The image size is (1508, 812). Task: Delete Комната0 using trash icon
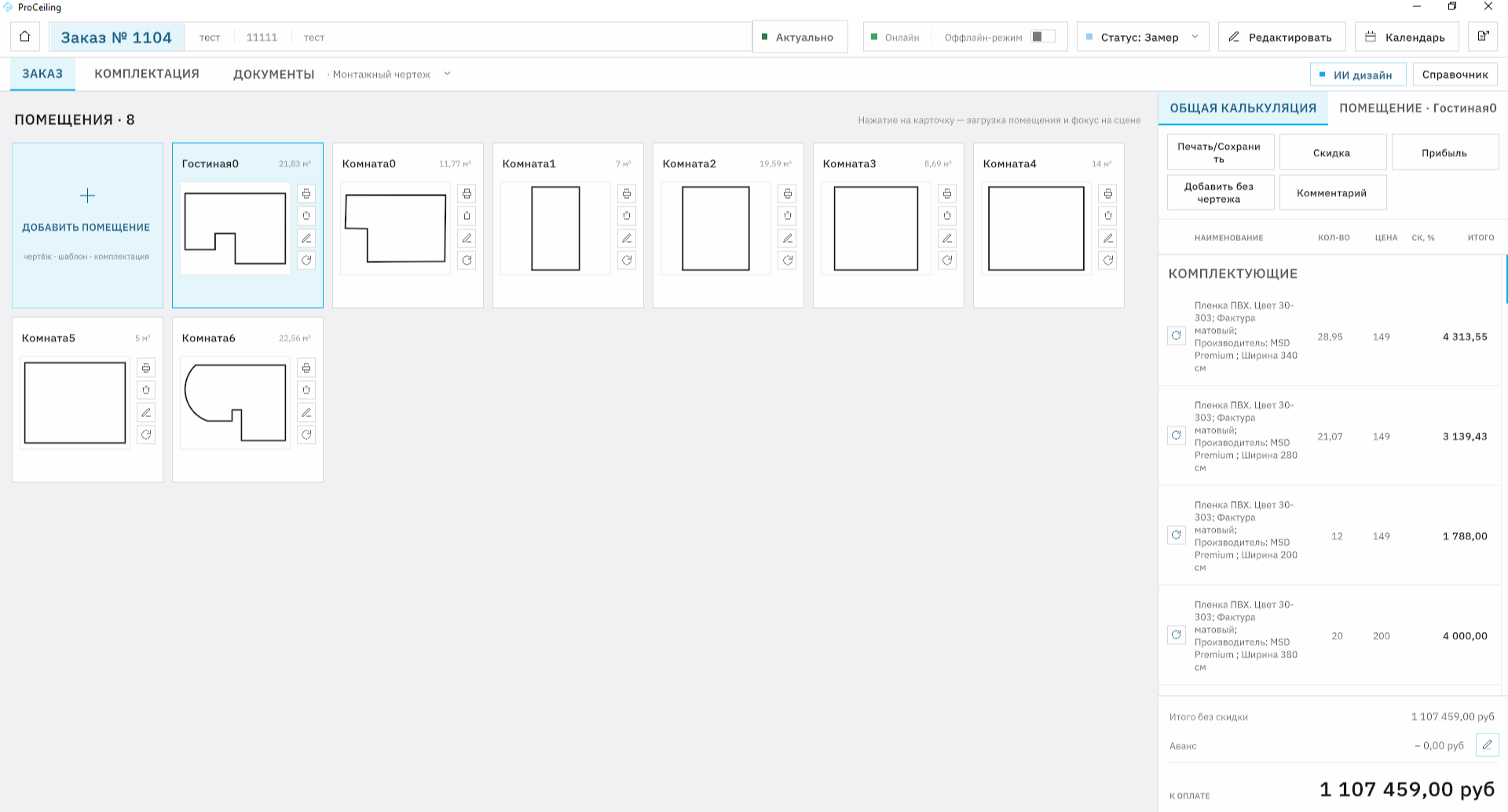coord(467,216)
